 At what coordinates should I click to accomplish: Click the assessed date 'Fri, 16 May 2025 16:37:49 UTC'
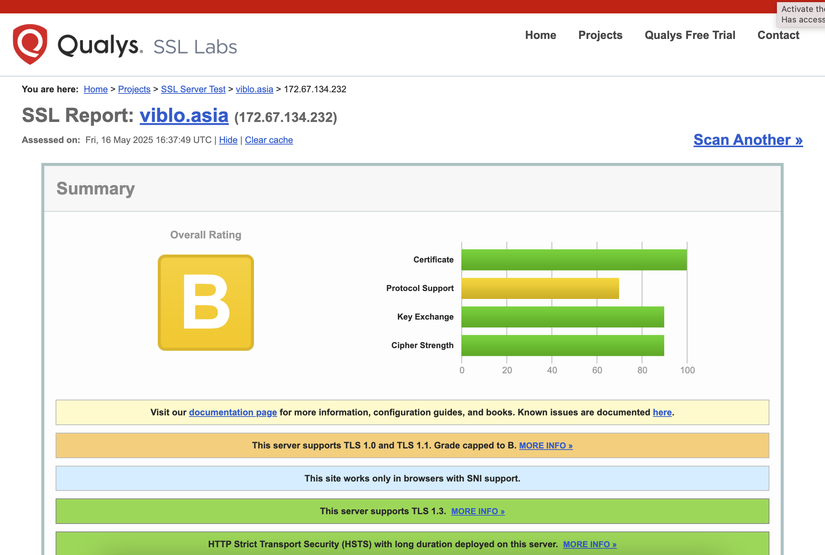pos(148,140)
